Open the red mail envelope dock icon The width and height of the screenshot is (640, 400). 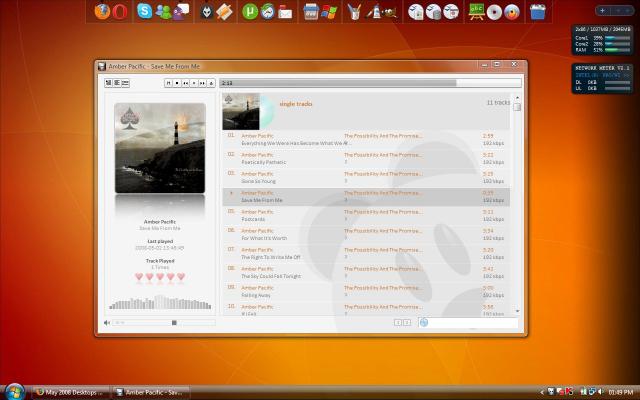(285, 12)
